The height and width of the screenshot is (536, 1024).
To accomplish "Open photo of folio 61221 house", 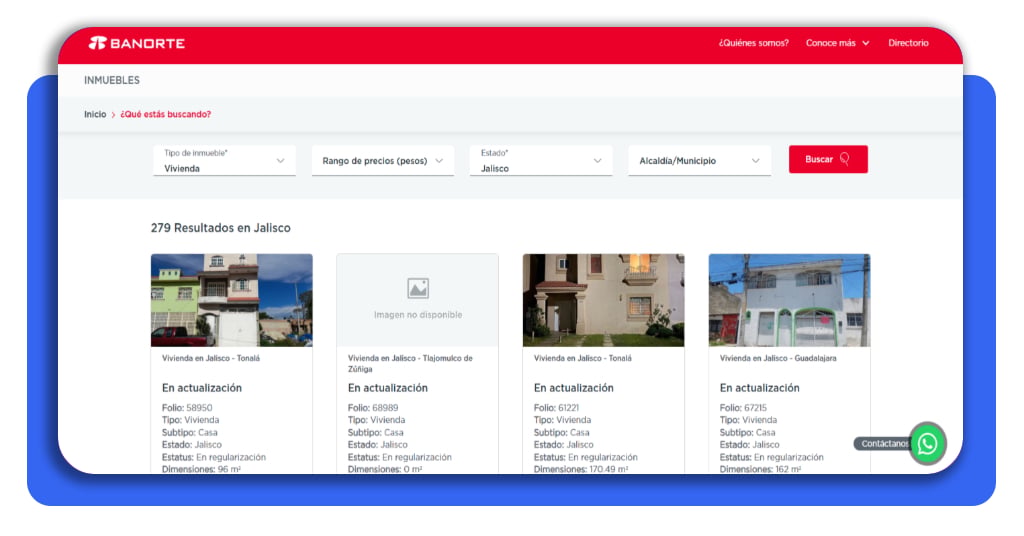I will coord(603,300).
